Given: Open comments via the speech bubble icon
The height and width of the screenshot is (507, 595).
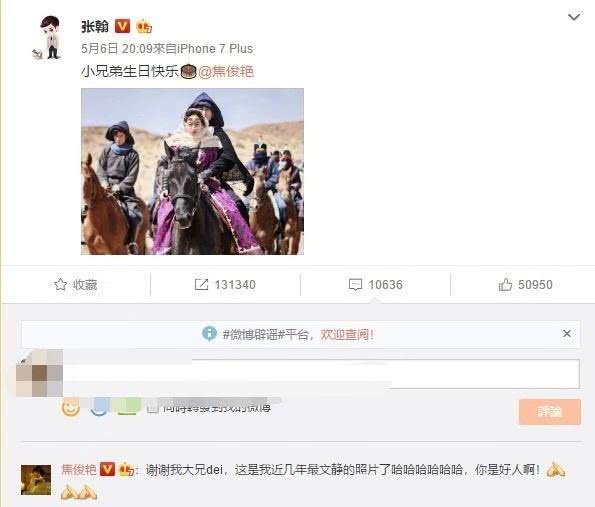Looking at the screenshot, I should pos(355,285).
